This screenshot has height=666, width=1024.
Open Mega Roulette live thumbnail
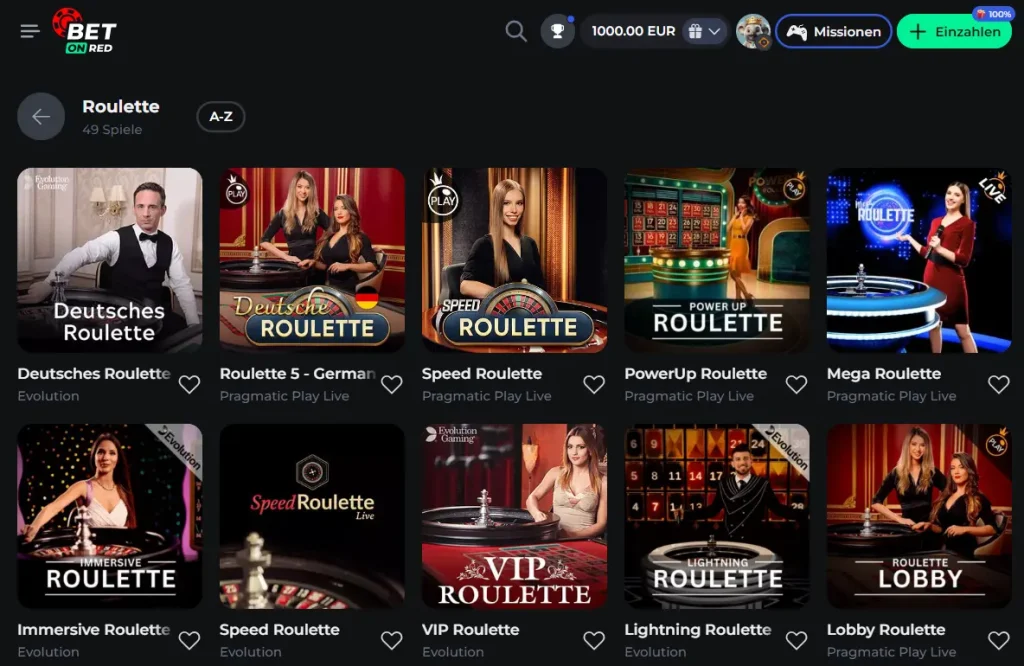(x=920, y=261)
